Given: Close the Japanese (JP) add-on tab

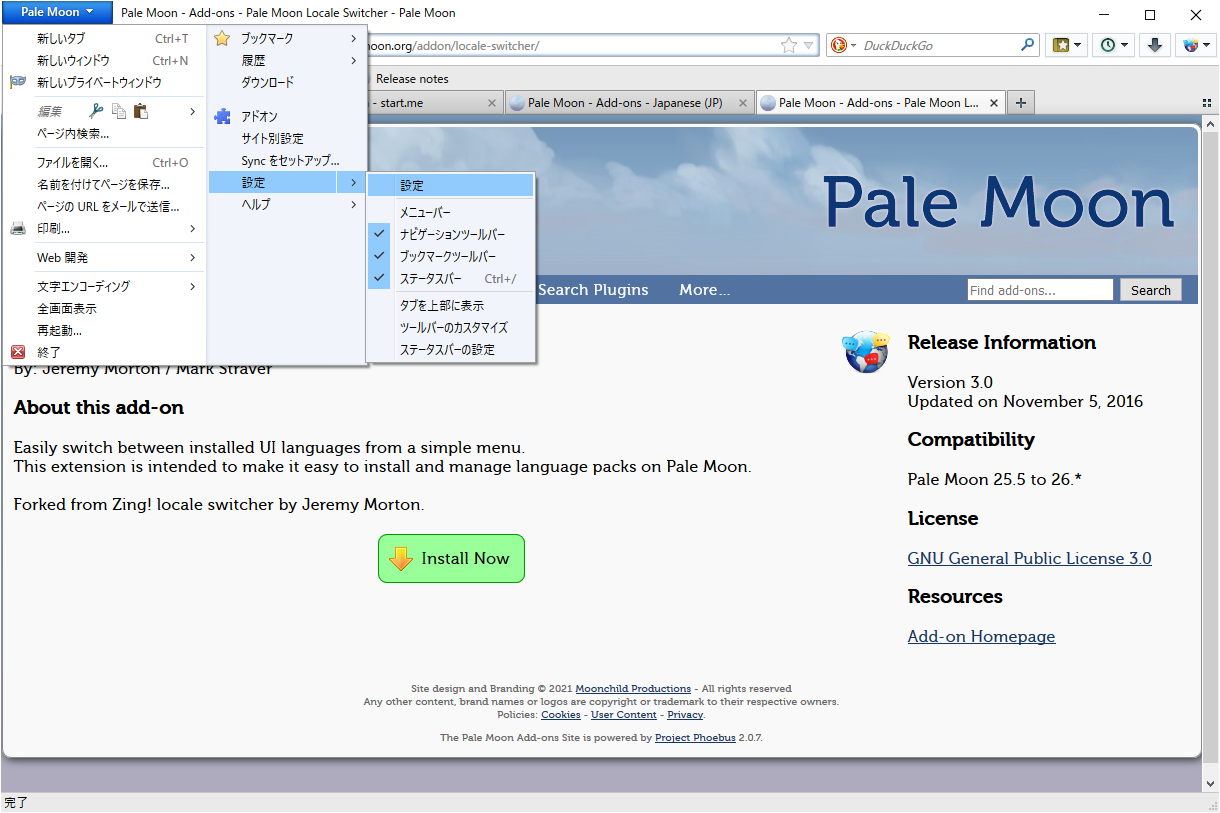Looking at the screenshot, I should (x=742, y=103).
